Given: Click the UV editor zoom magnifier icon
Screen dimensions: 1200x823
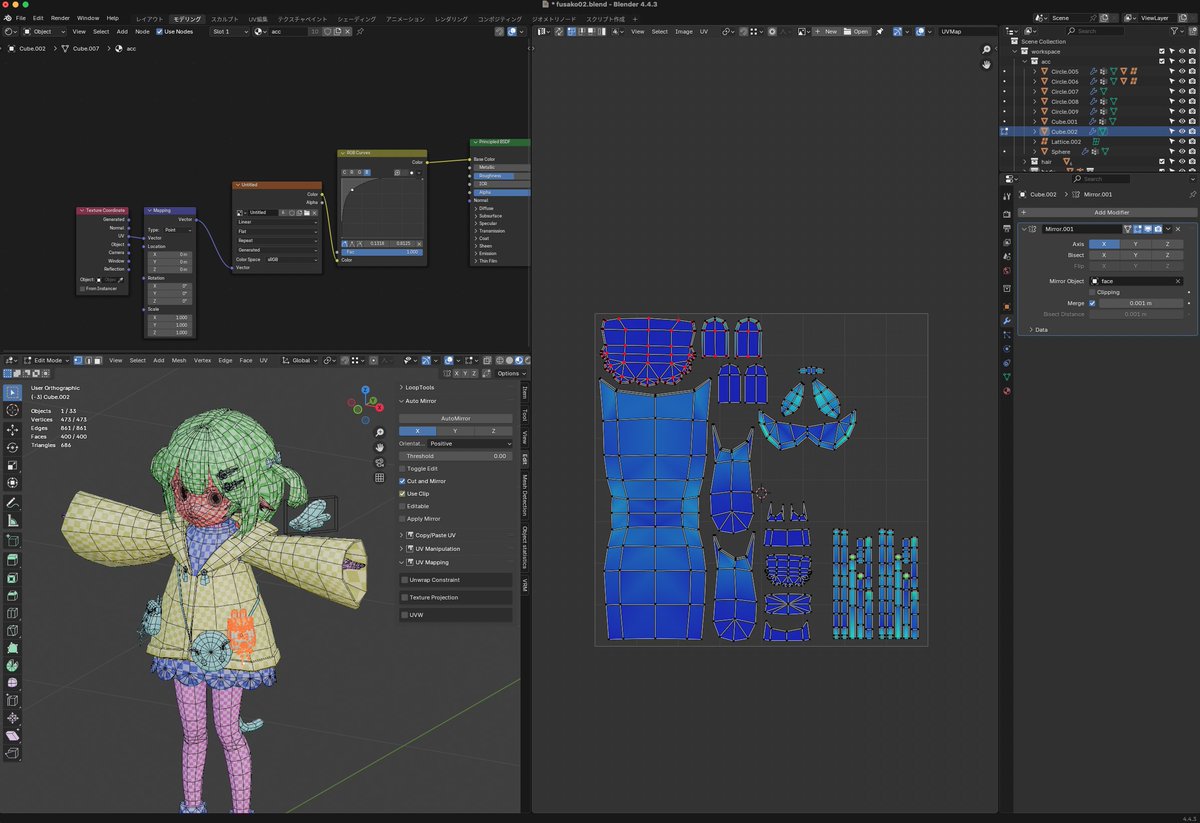Looking at the screenshot, I should click(x=986, y=50).
